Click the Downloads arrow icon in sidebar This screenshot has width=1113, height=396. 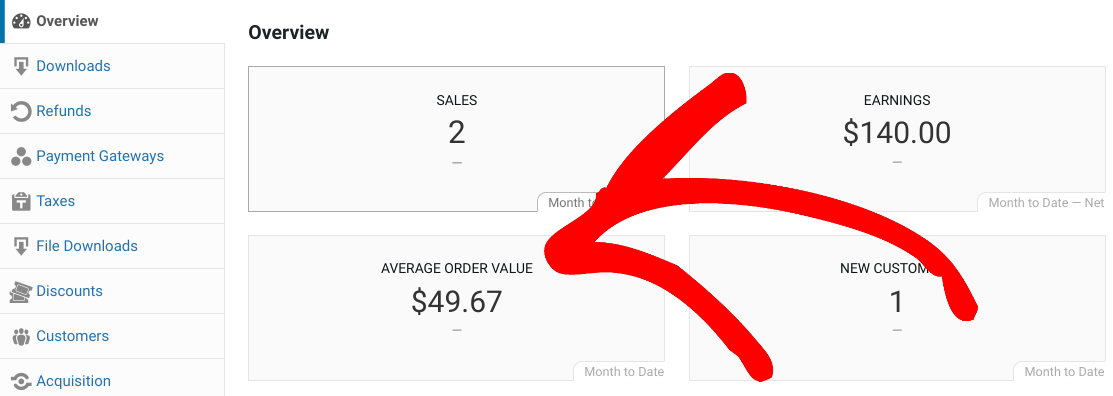point(21,66)
